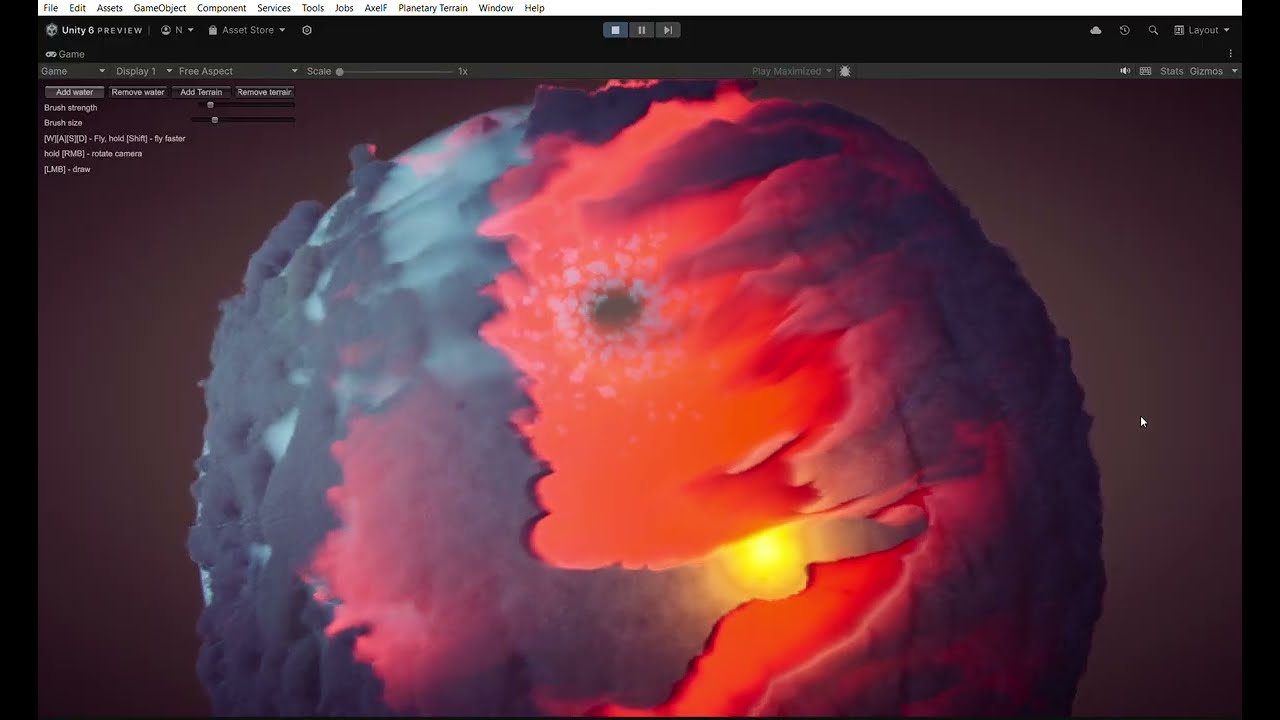Image resolution: width=1280 pixels, height=720 pixels.
Task: Open the Search magnifier icon
Action: point(1153,30)
